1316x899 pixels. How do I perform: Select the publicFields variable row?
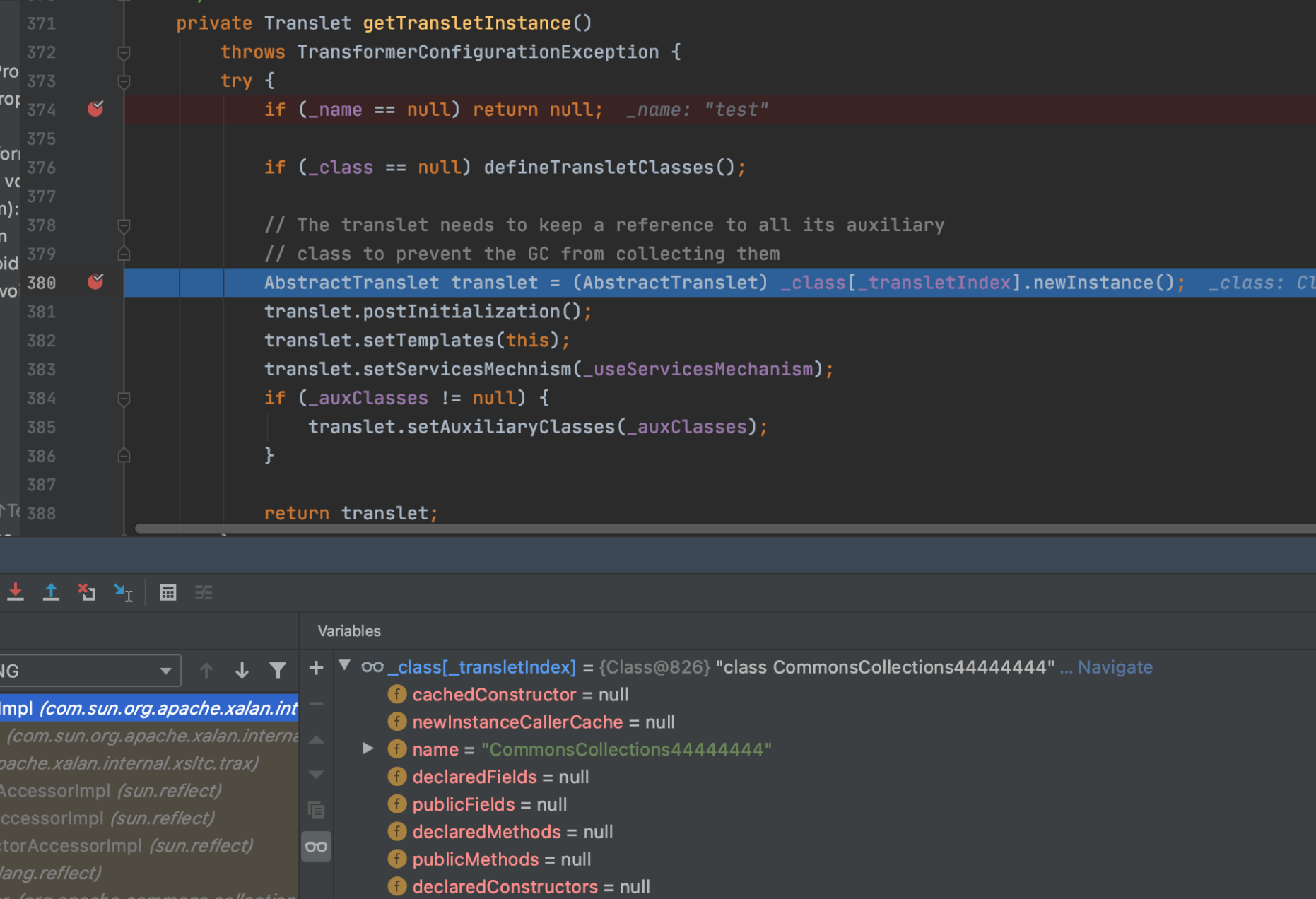[824, 804]
